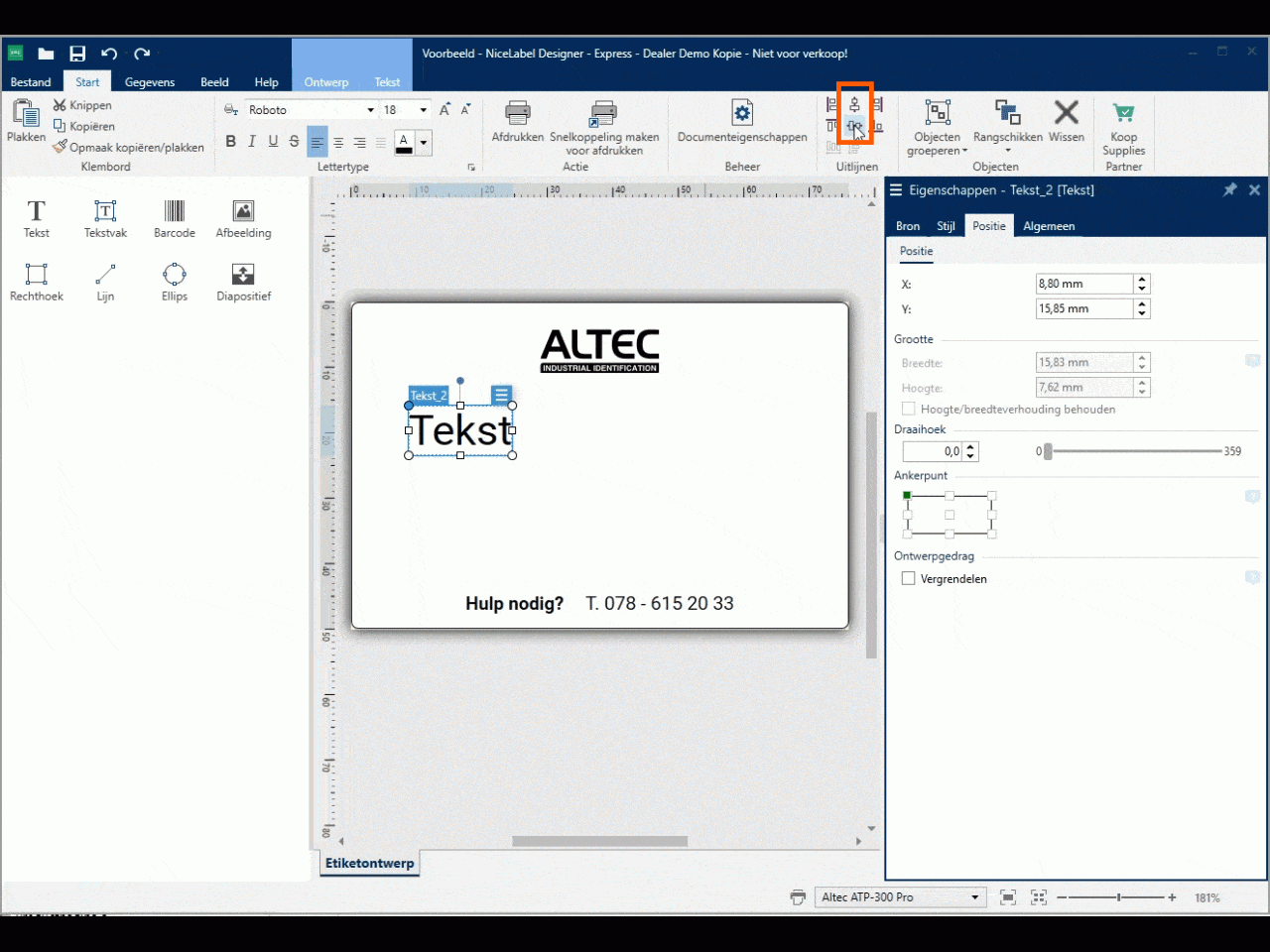Screen dimensions: 1270x952
Task: Pick the Afbeelding image tool
Action: click(243, 218)
